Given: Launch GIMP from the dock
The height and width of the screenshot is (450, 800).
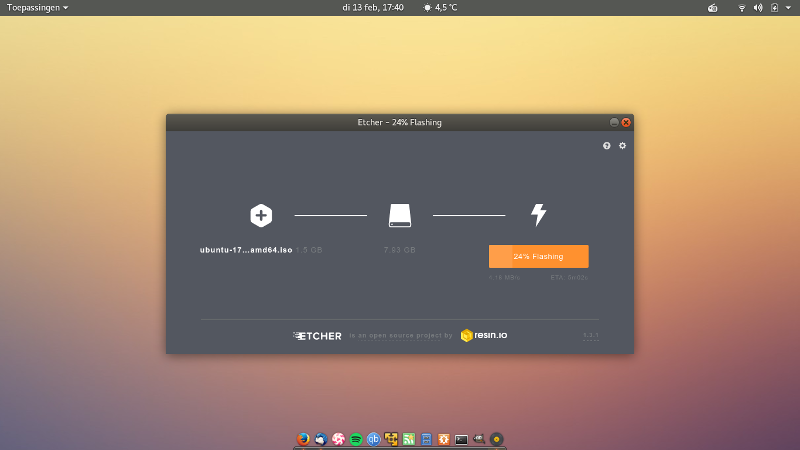Looking at the screenshot, I should 479,438.
